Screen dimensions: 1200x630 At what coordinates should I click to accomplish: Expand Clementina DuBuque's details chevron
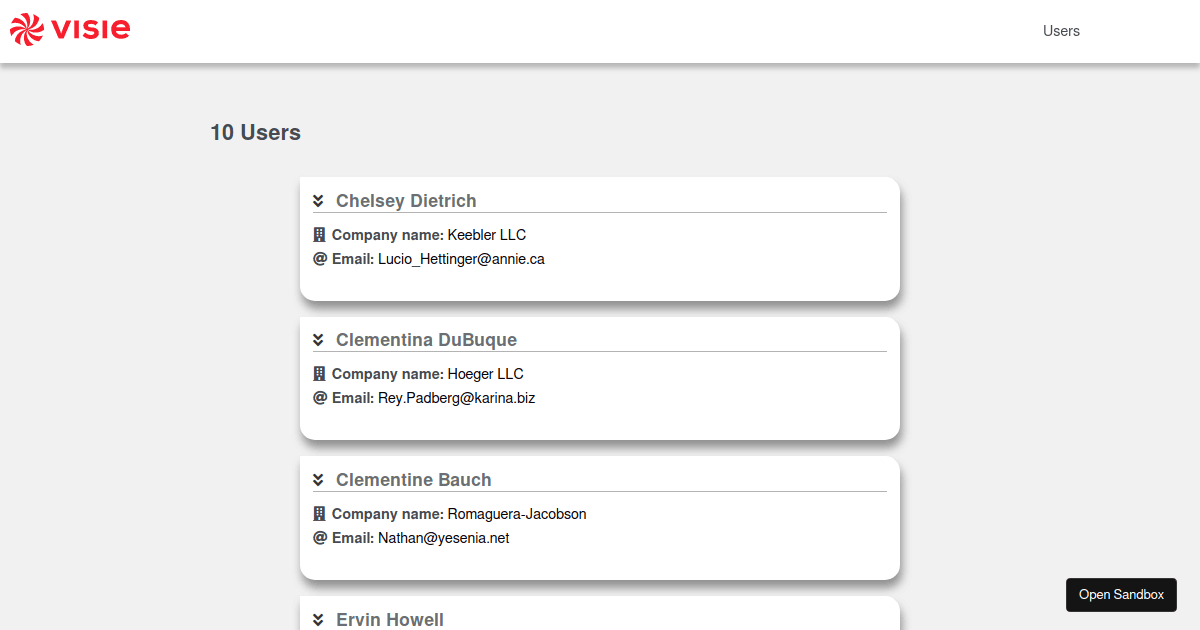[318, 340]
